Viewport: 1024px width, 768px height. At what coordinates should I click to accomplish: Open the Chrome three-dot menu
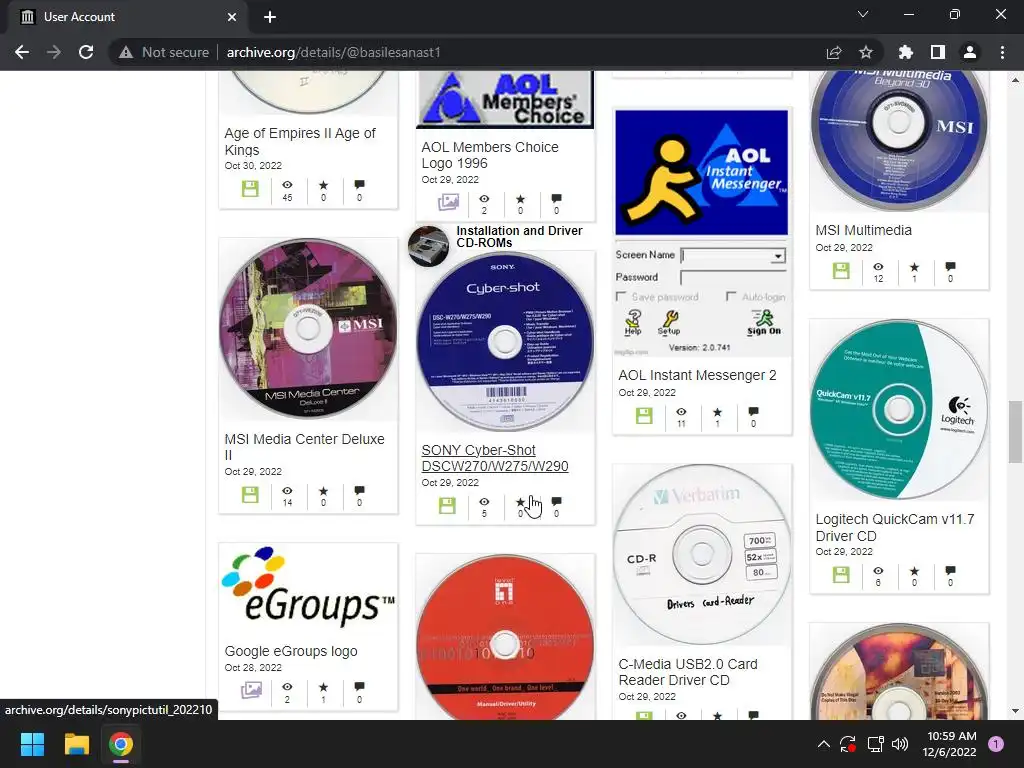(x=1002, y=52)
